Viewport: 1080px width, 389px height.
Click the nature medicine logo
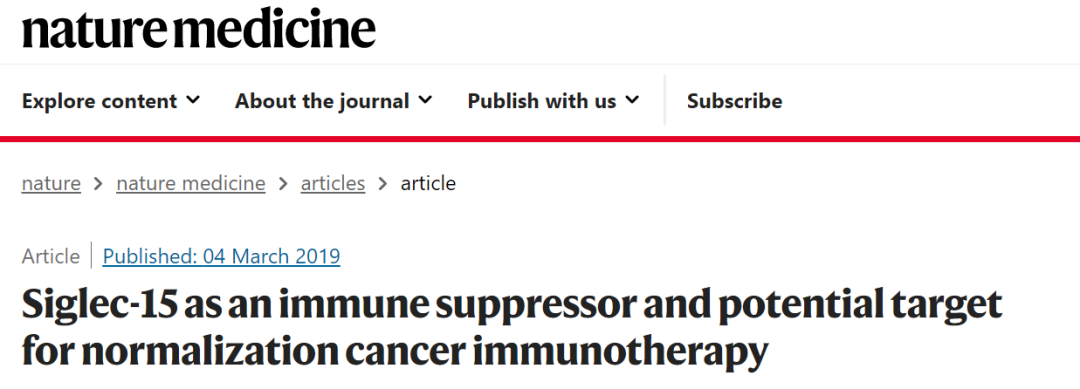198,29
